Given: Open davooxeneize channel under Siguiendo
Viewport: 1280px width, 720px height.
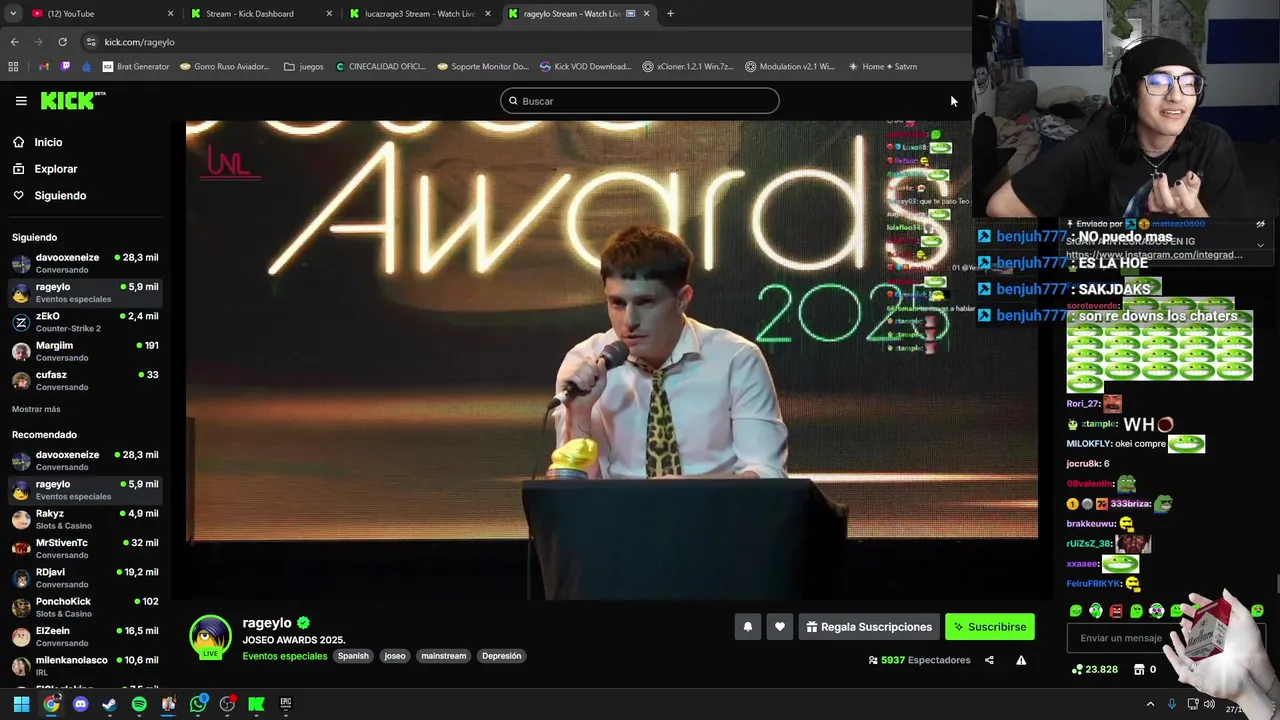Looking at the screenshot, I should pyautogui.click(x=84, y=263).
